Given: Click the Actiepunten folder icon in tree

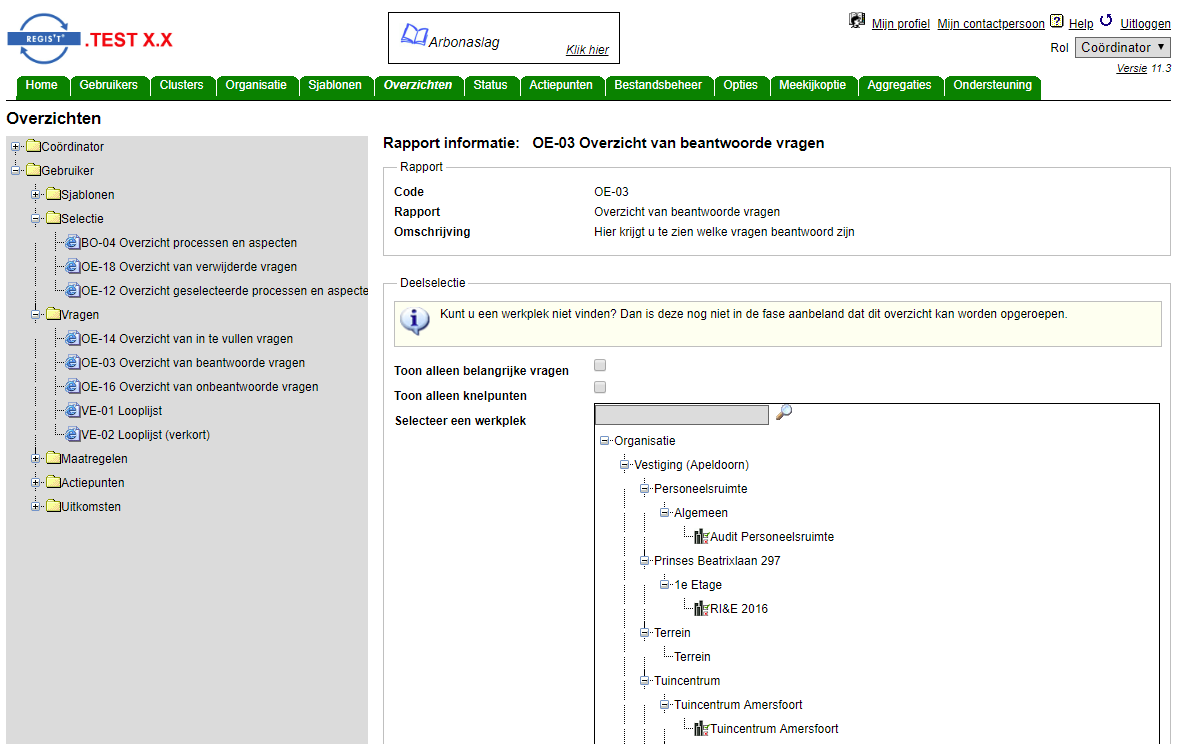Looking at the screenshot, I should tap(53, 482).
